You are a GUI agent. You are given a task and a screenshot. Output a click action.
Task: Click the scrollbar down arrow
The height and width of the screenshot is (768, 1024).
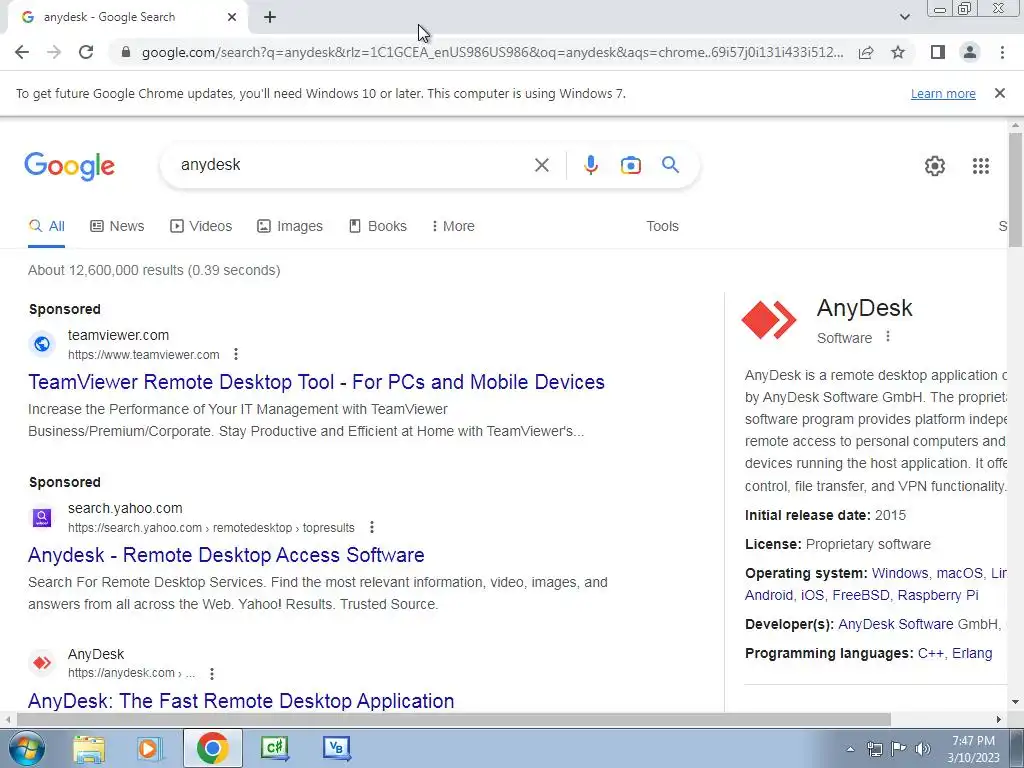(1016, 703)
